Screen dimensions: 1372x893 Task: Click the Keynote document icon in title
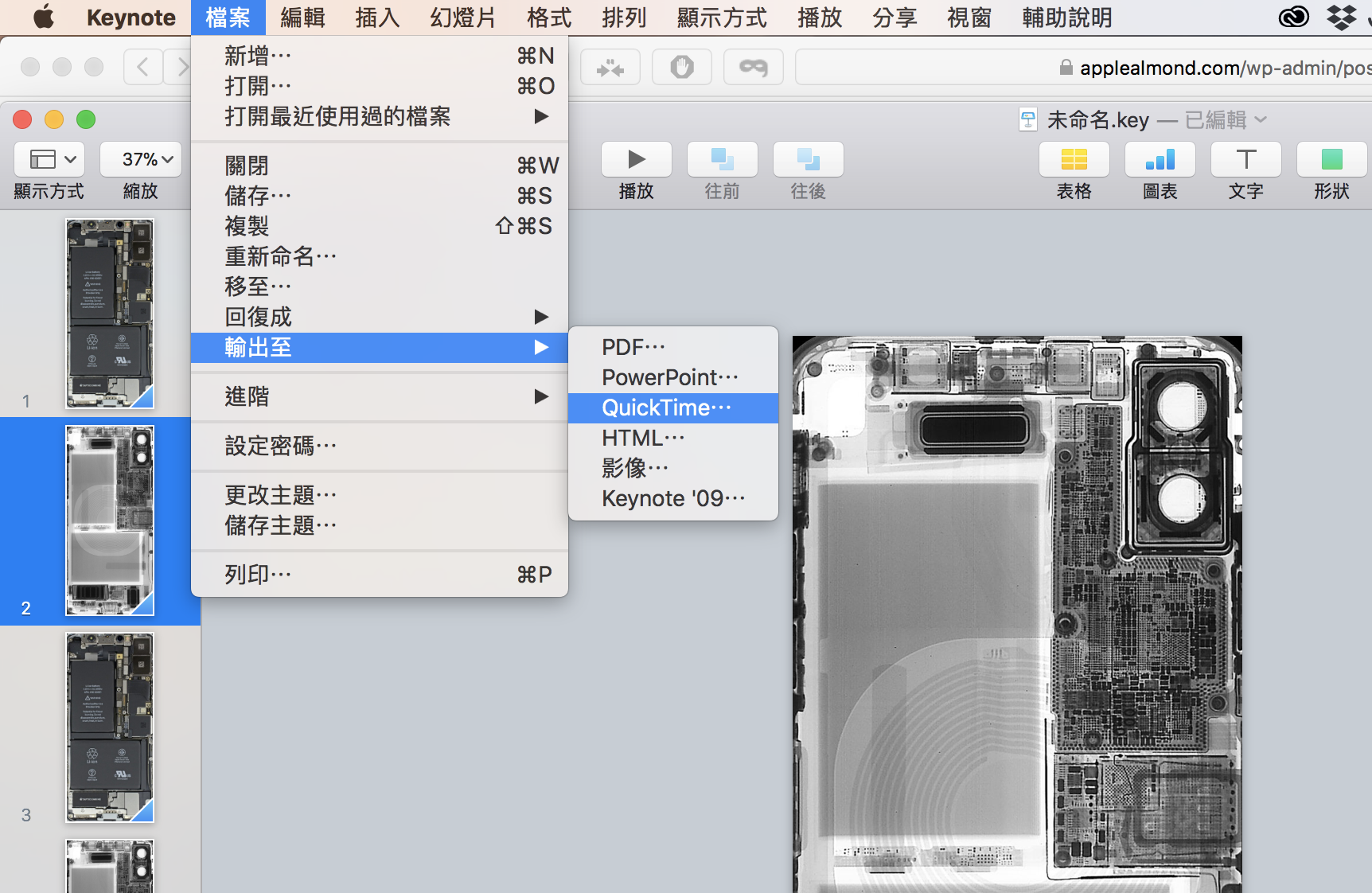pos(1028,119)
